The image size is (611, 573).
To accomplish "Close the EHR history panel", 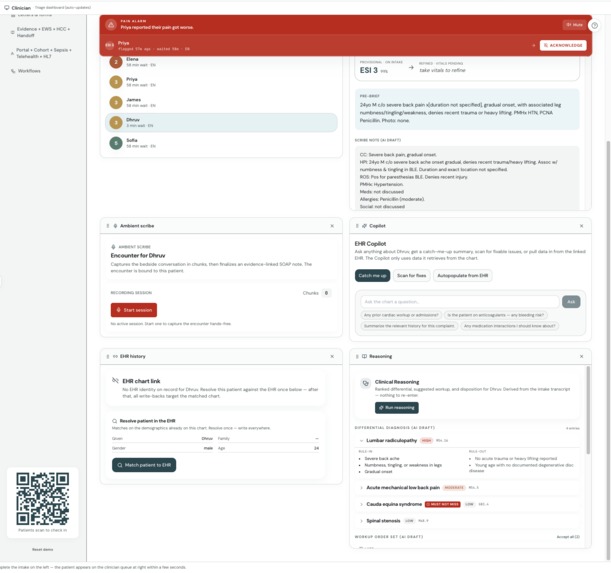I will click(x=332, y=356).
